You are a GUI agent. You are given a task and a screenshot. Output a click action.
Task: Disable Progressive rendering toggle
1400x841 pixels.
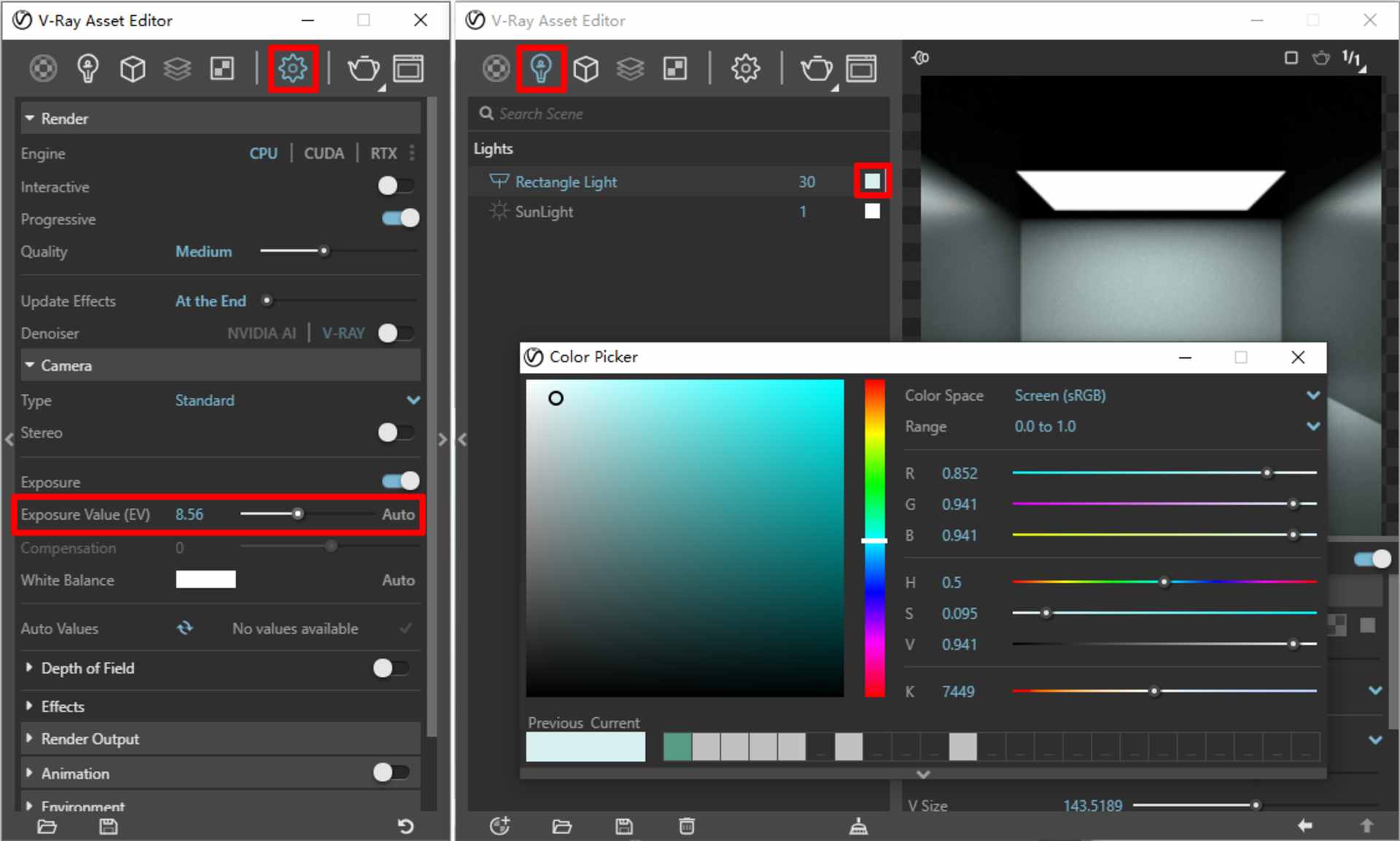(400, 219)
